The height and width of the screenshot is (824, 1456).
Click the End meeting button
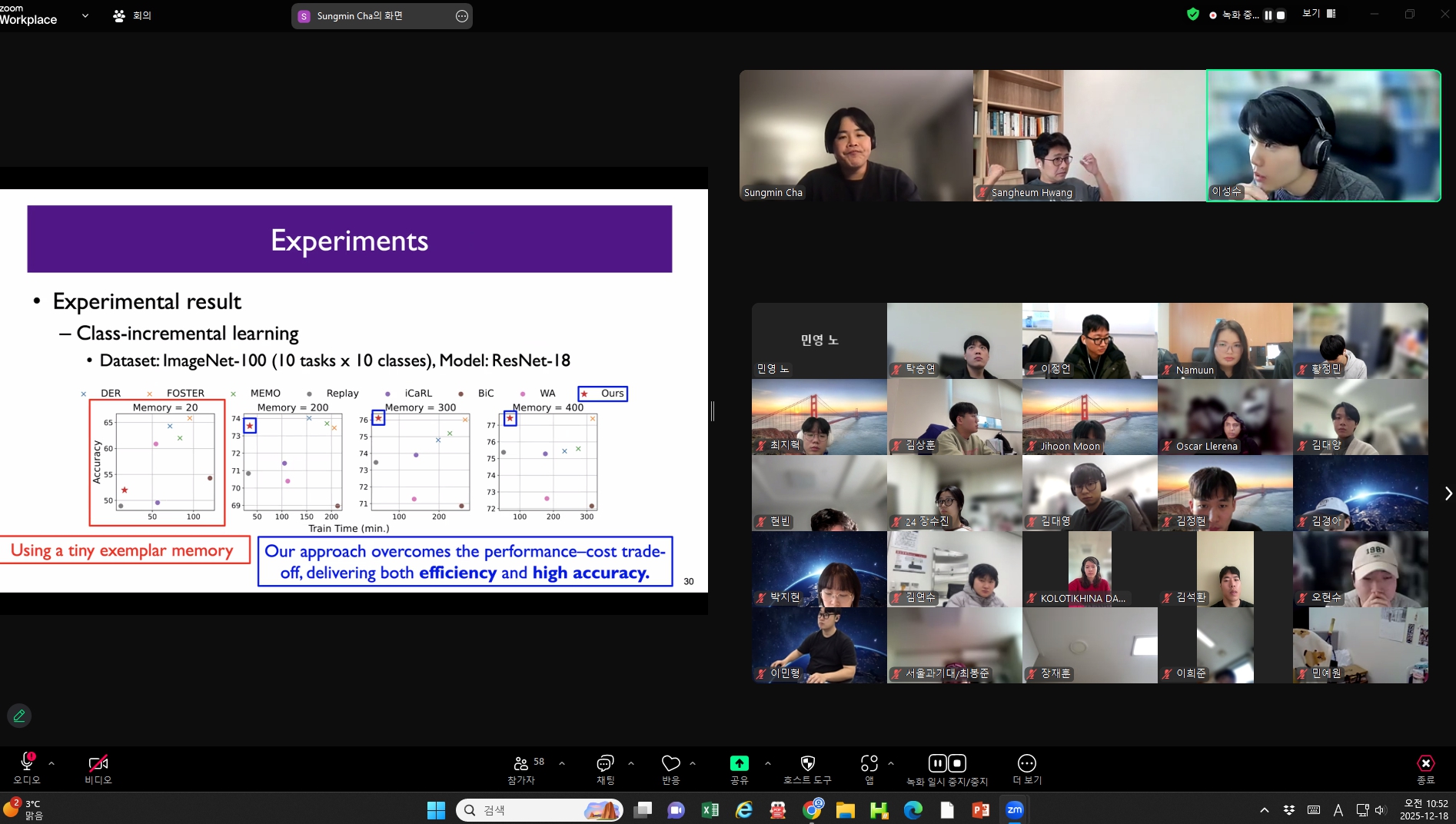pos(1425,763)
